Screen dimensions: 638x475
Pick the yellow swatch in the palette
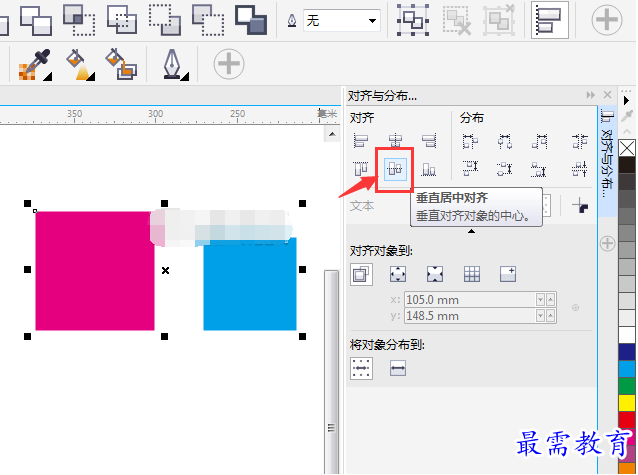pos(627,403)
